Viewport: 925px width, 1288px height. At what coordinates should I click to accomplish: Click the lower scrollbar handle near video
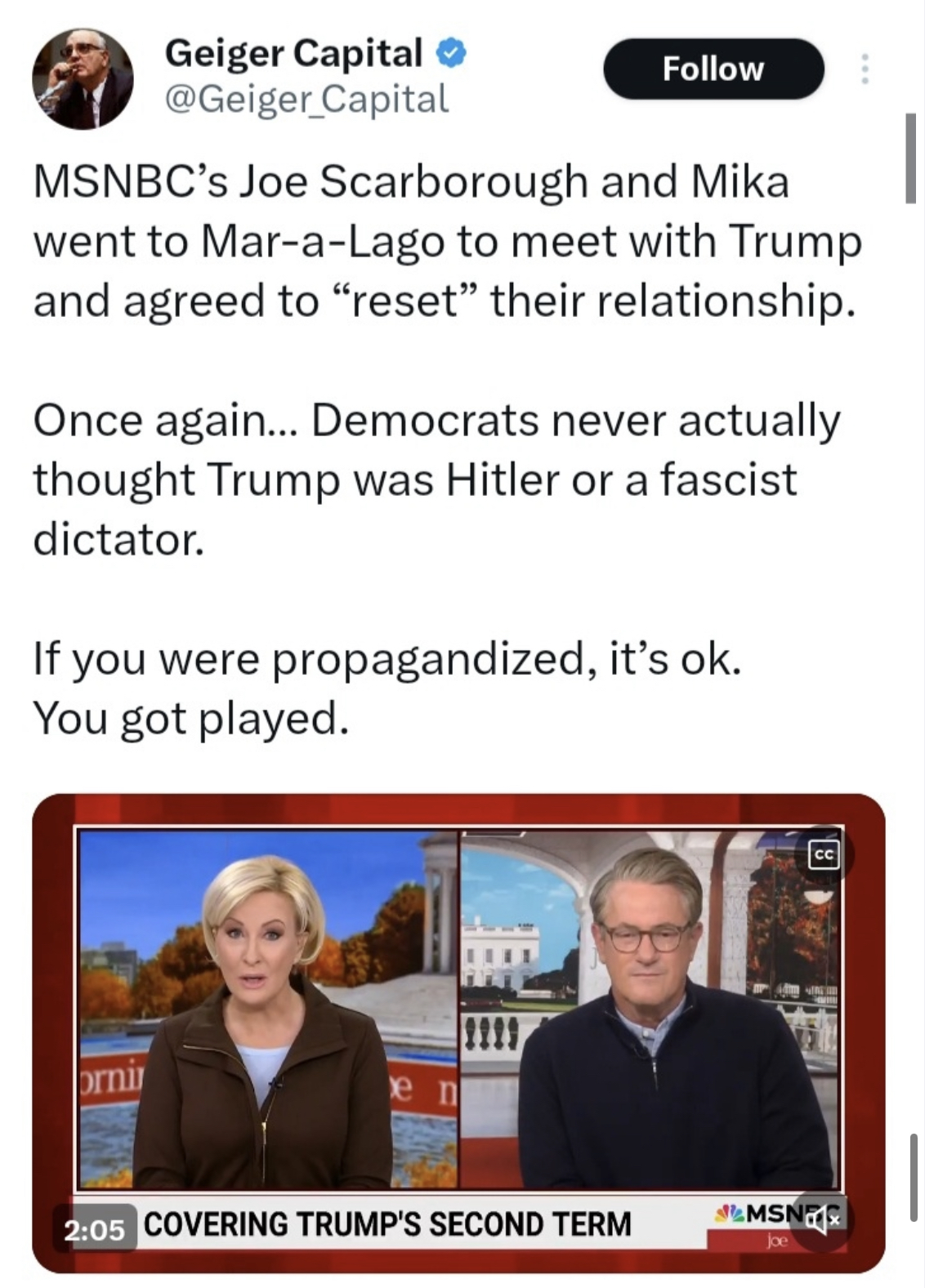914,1176
